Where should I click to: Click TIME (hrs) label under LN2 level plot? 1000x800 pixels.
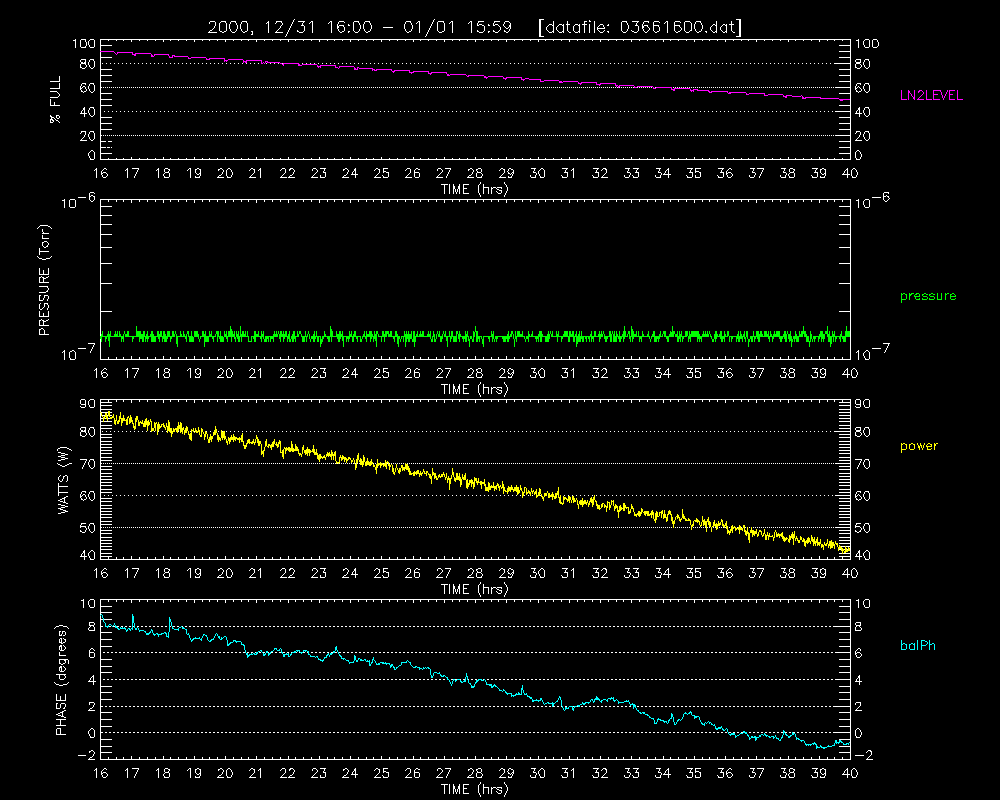tap(474, 189)
